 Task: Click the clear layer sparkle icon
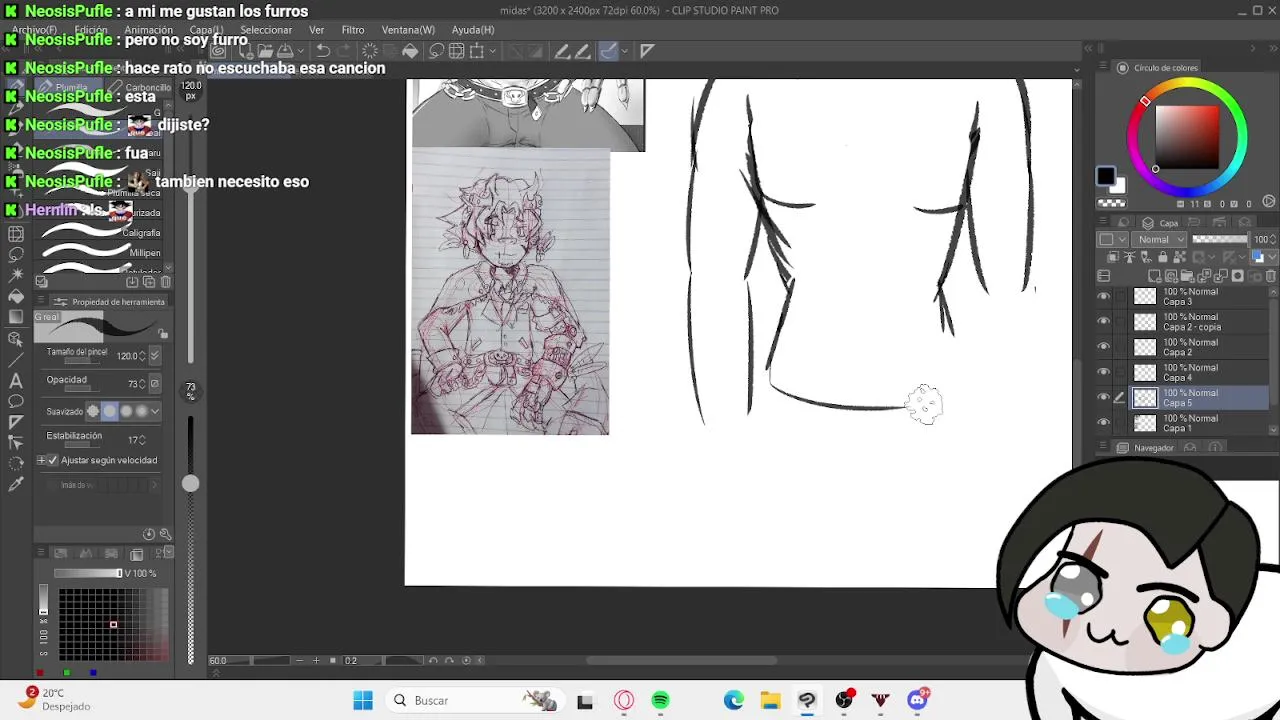[x=370, y=51]
